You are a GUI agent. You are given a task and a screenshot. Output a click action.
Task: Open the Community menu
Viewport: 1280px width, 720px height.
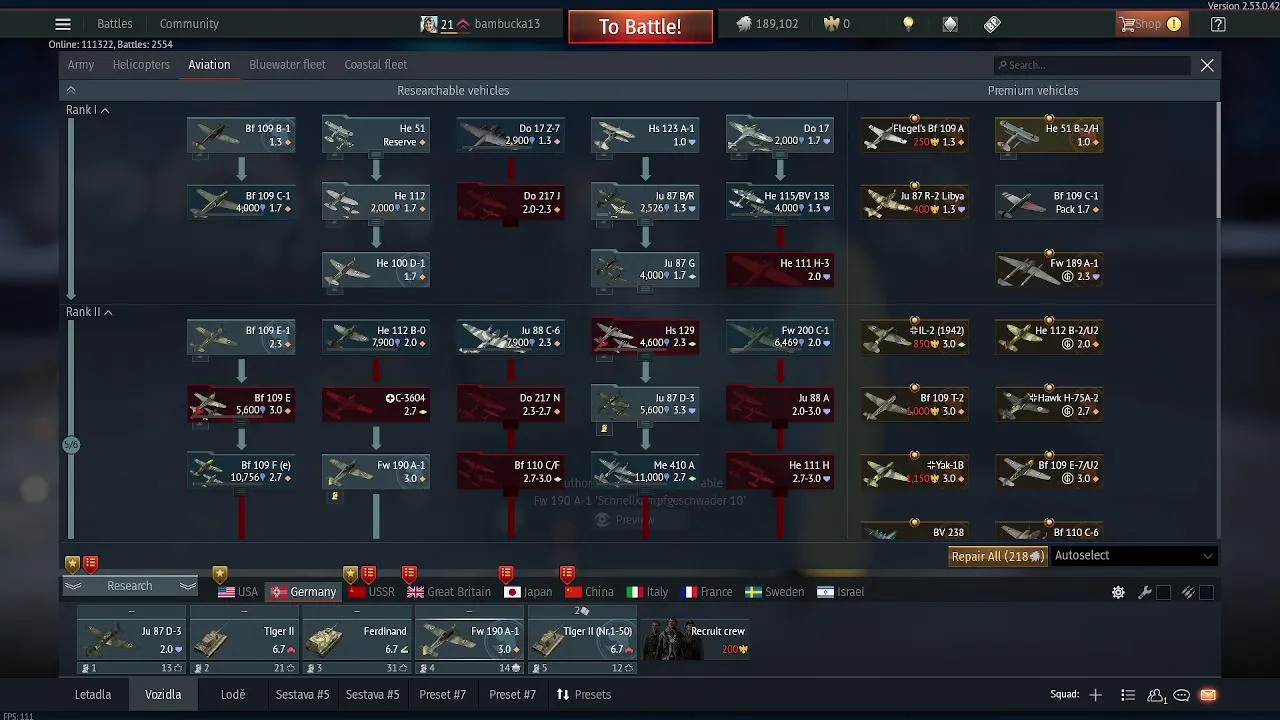click(189, 24)
